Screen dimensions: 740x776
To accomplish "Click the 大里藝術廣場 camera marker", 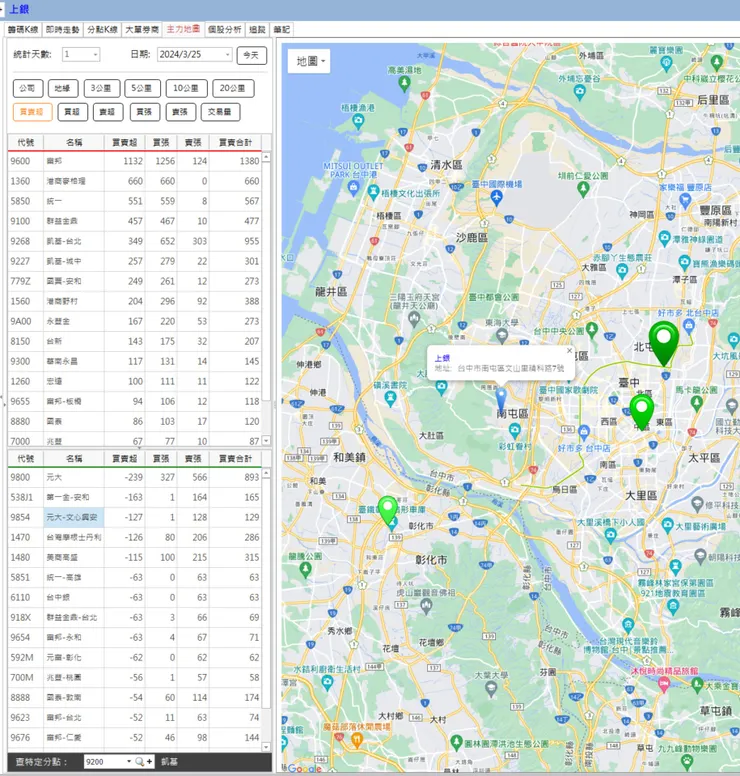I will pyautogui.click(x=667, y=525).
